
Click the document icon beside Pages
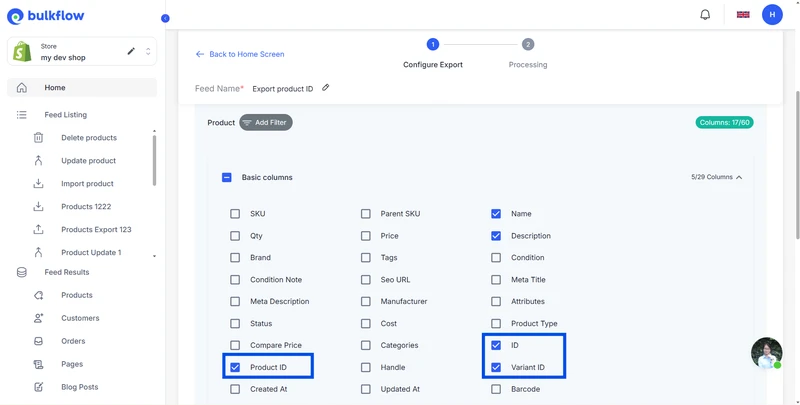(38, 364)
